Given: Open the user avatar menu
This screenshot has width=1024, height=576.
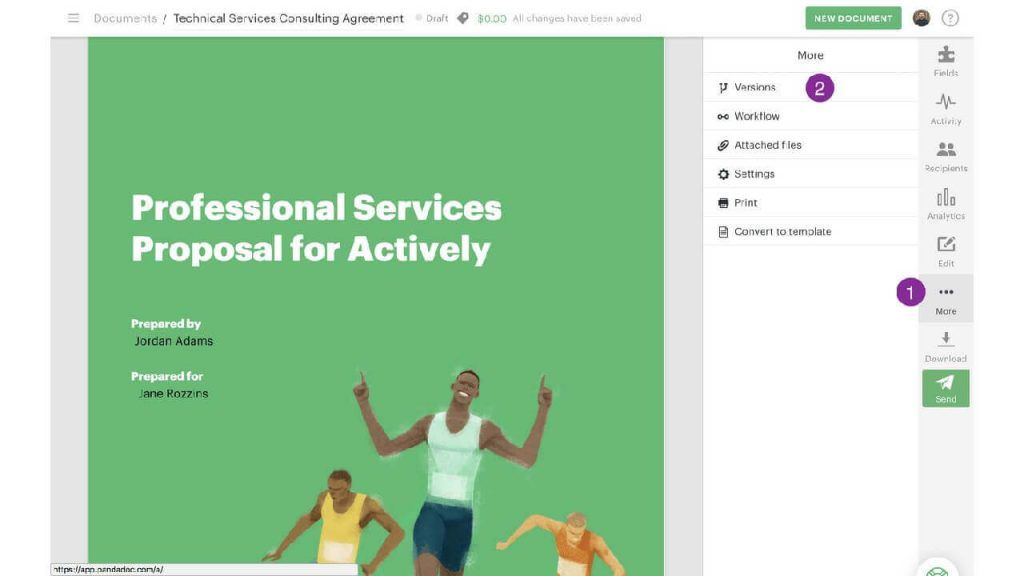Looking at the screenshot, I should pos(921,18).
